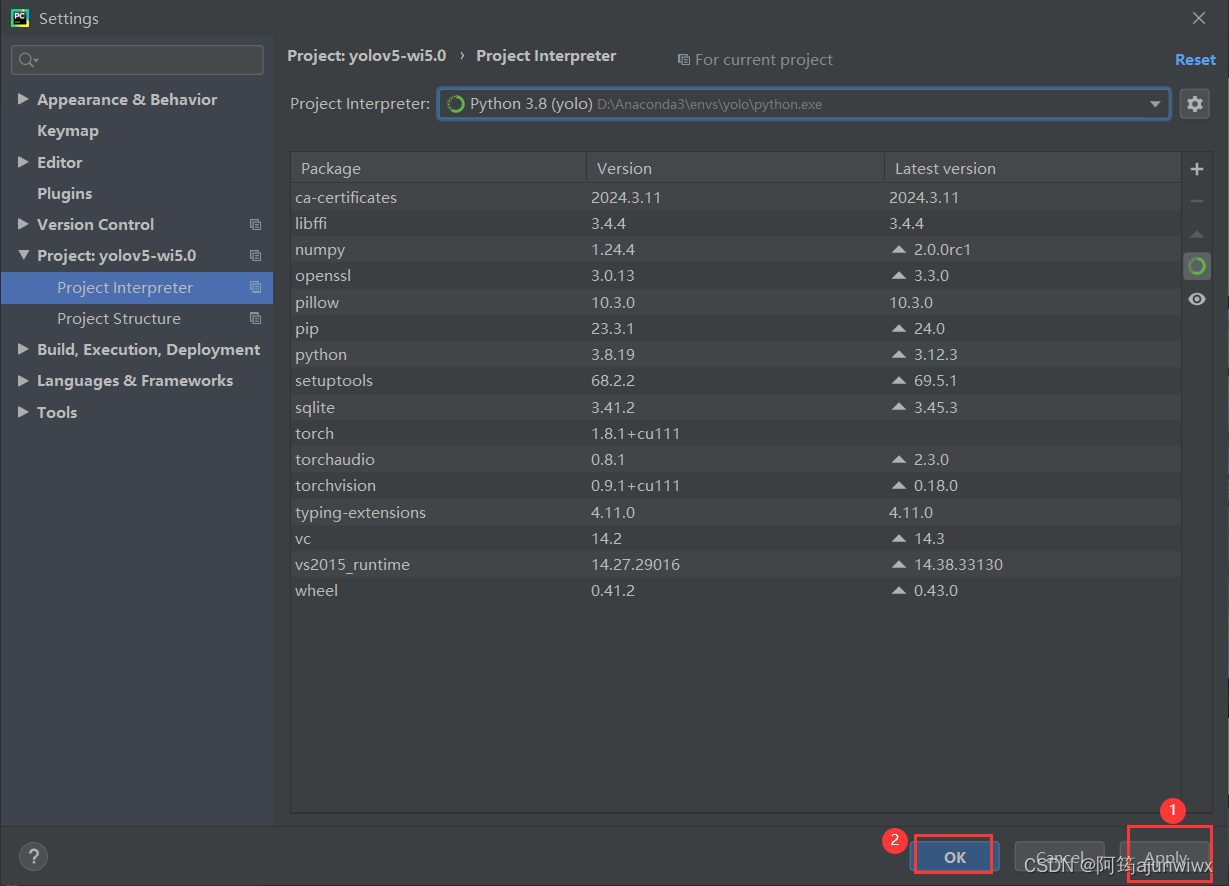This screenshot has height=886, width=1229.
Task: Click the copy icon beside Project: yolov5-wi5.0
Action: click(x=255, y=256)
